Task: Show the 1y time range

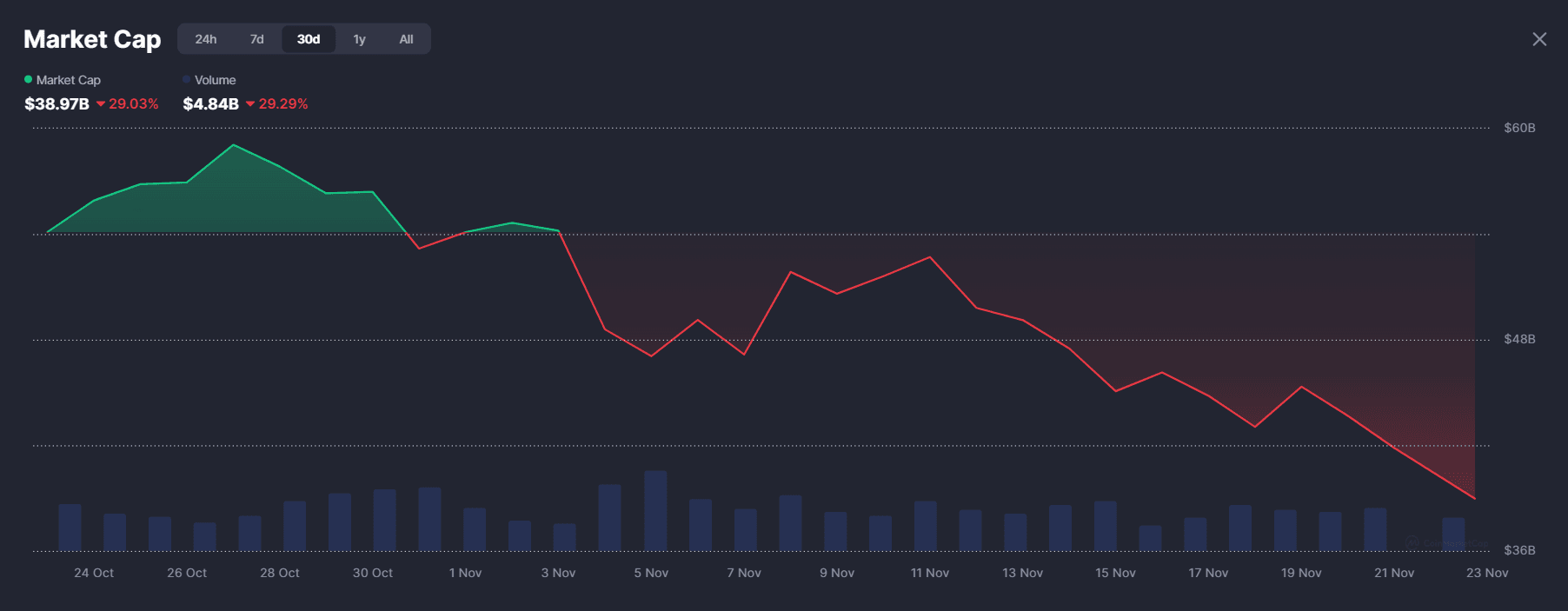Action: click(359, 39)
